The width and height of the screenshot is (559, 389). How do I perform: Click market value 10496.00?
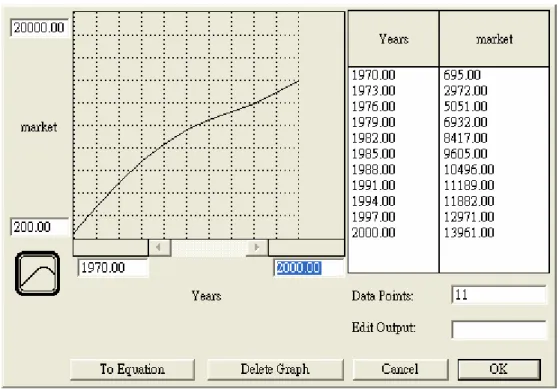469,169
